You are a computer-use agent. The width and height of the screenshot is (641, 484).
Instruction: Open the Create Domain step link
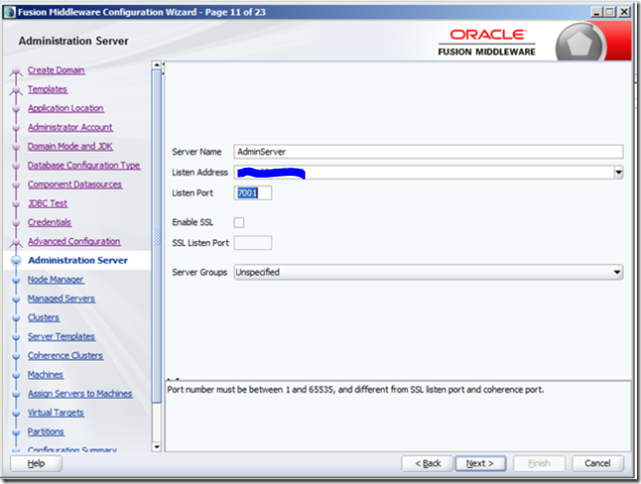pyautogui.click(x=56, y=70)
